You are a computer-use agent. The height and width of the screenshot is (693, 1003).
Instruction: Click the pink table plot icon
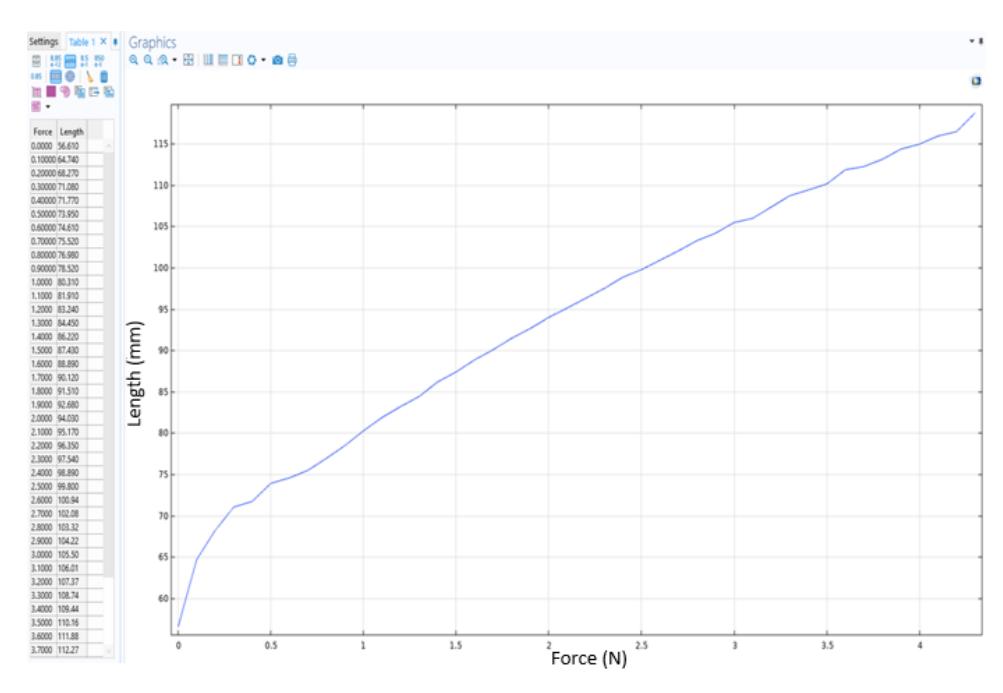tap(36, 92)
